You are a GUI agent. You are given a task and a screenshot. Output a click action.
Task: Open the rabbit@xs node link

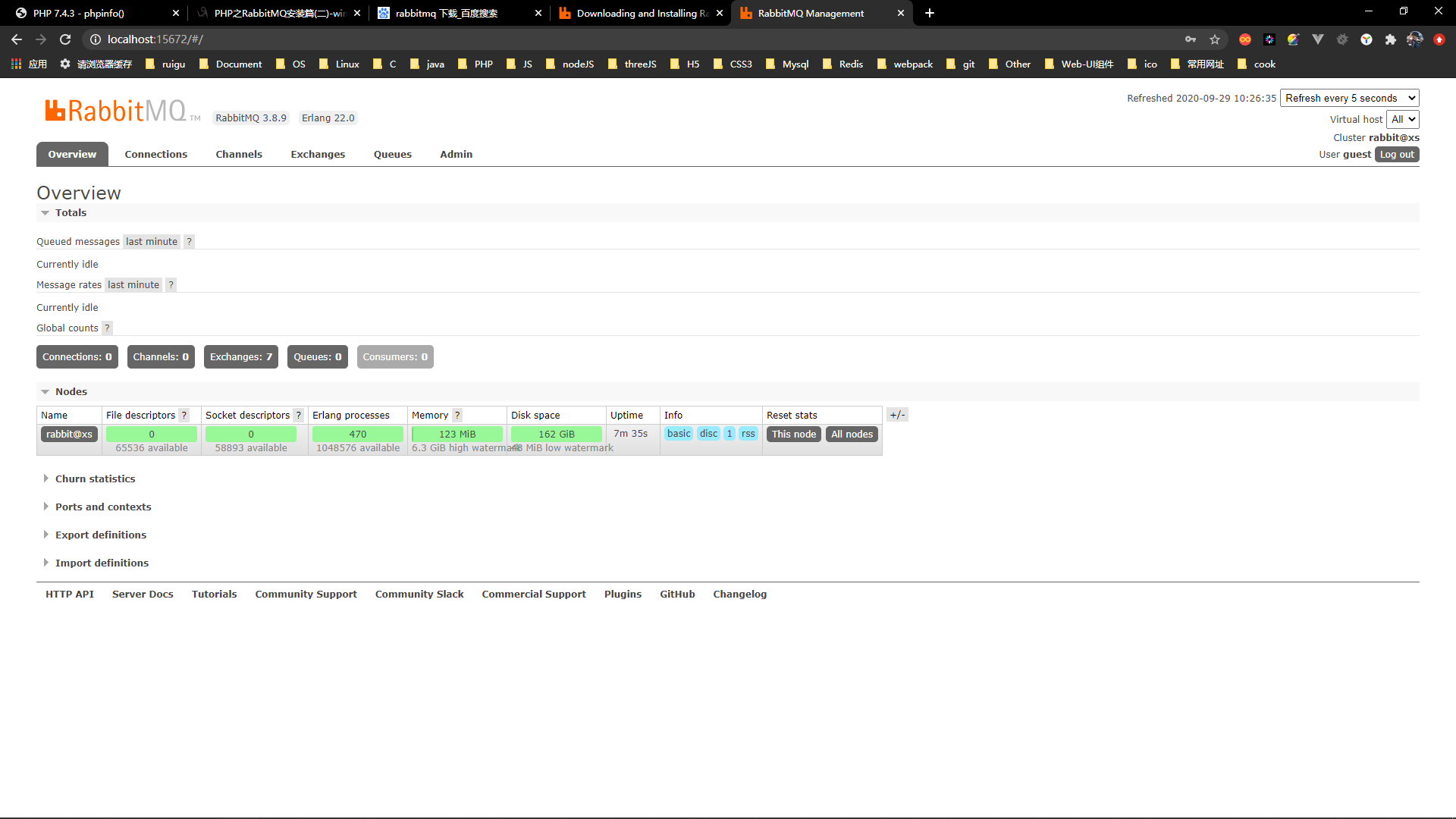point(69,435)
